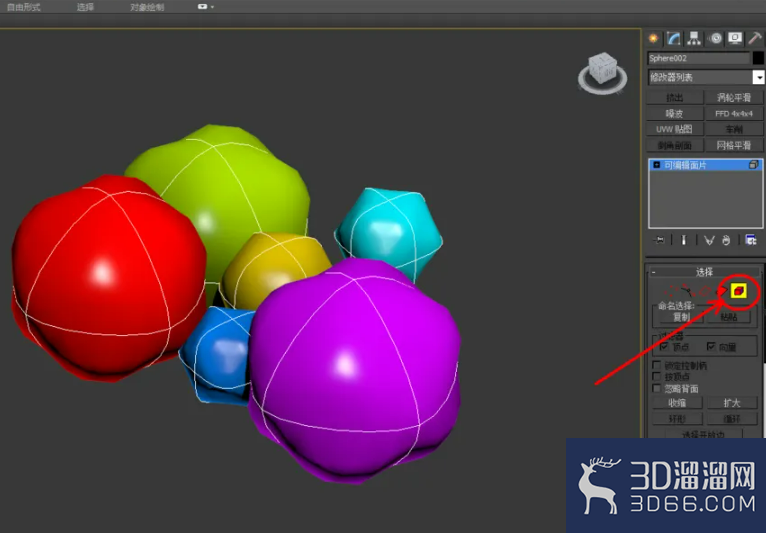766x533 pixels.
Task: Open the Hierarchy panel tab
Action: click(x=694, y=38)
